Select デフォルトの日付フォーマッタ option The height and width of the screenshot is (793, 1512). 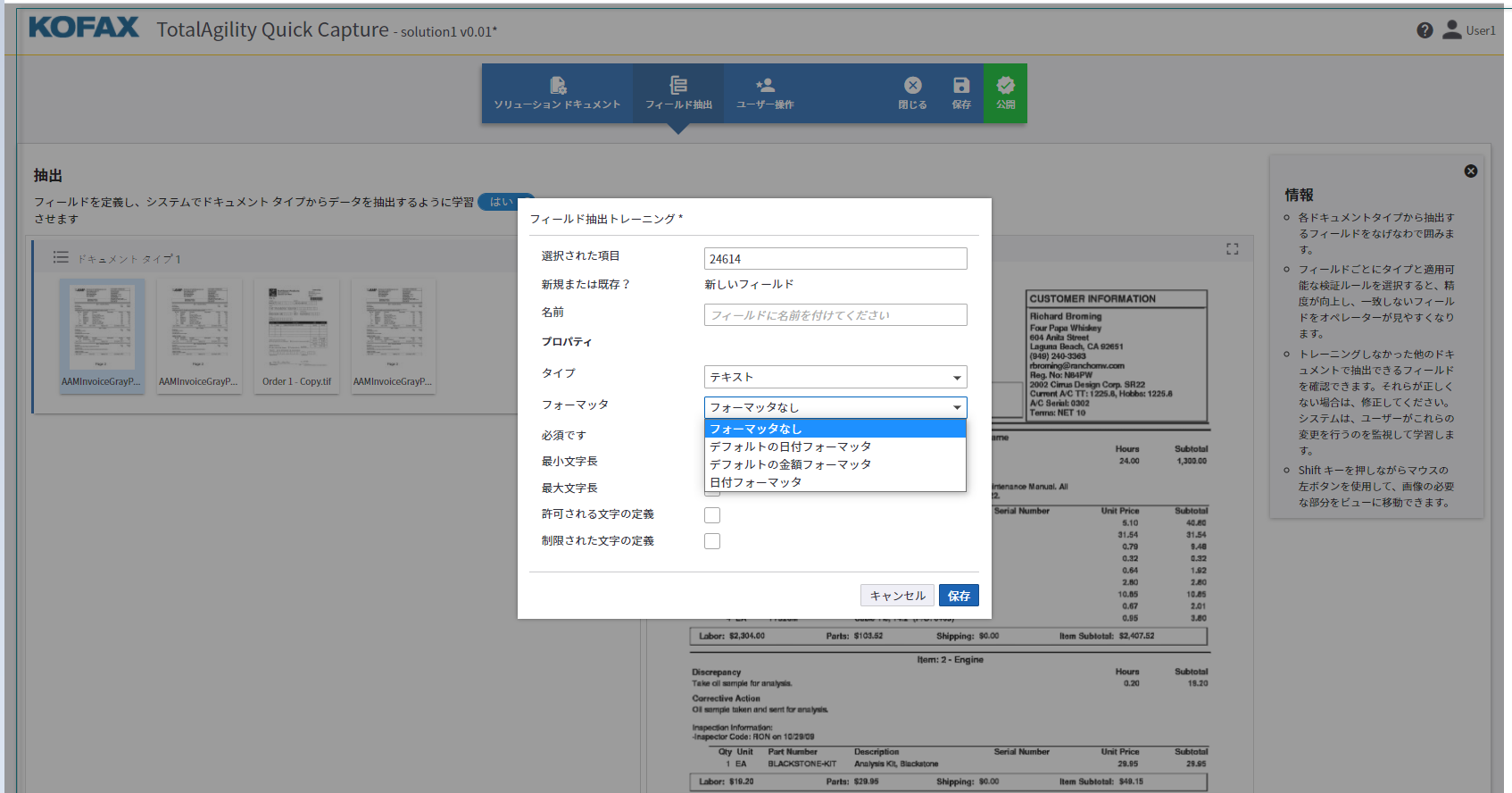pyautogui.click(x=790, y=447)
